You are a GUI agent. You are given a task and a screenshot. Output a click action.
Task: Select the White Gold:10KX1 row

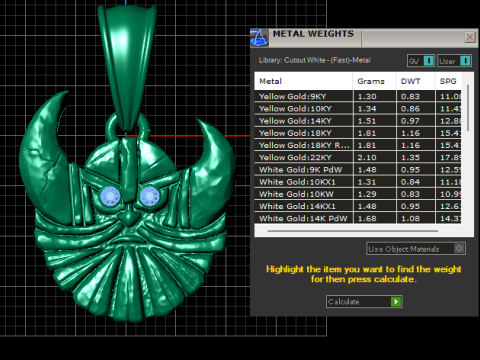[358, 182]
